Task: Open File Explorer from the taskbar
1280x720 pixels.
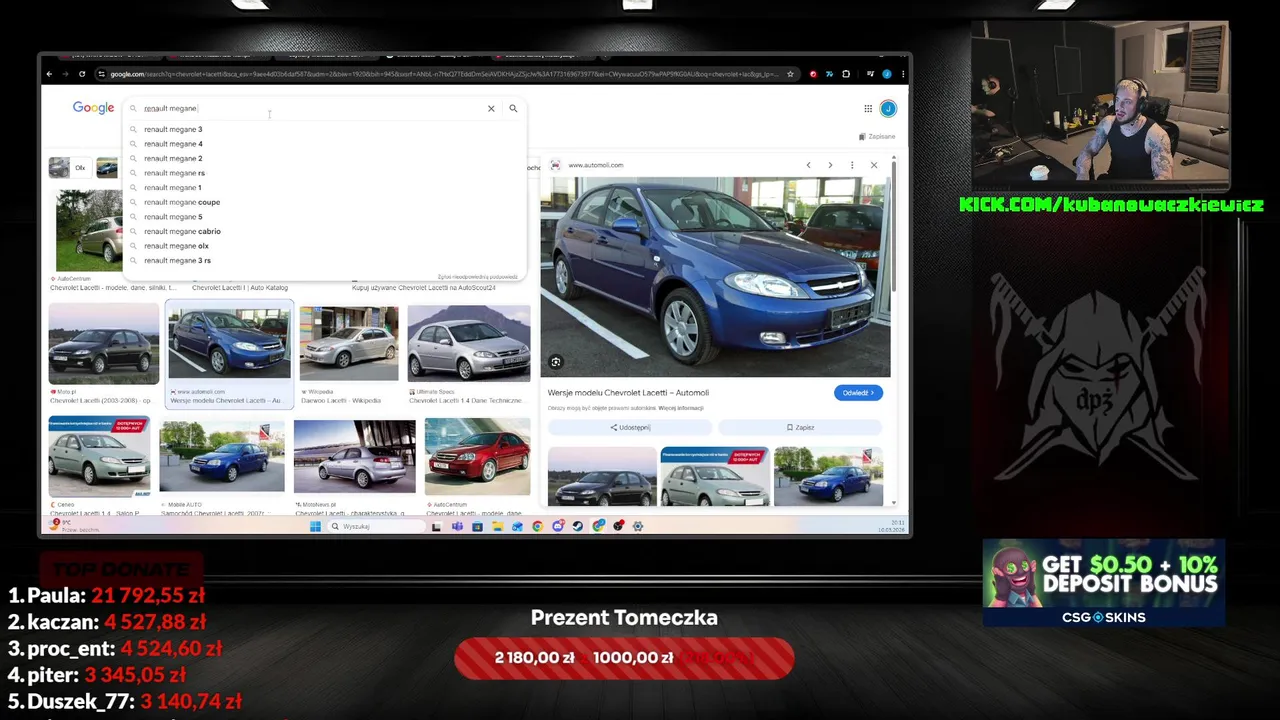Action: pyautogui.click(x=497, y=526)
